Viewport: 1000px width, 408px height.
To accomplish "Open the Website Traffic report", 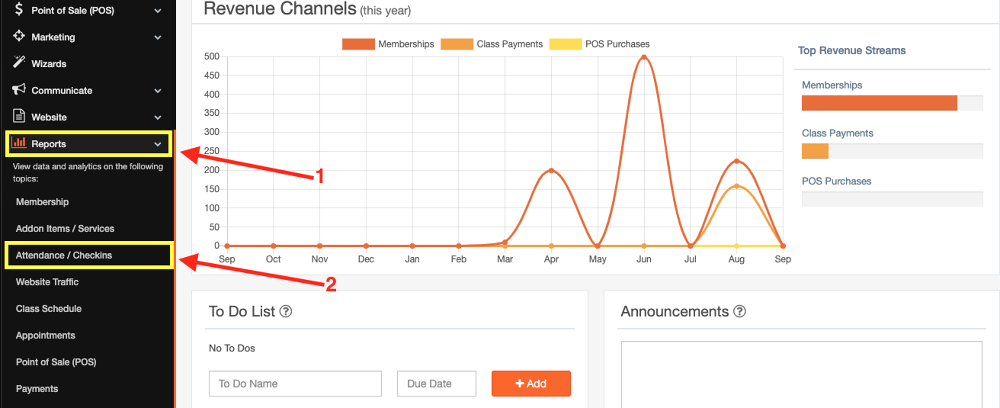I will [49, 282].
